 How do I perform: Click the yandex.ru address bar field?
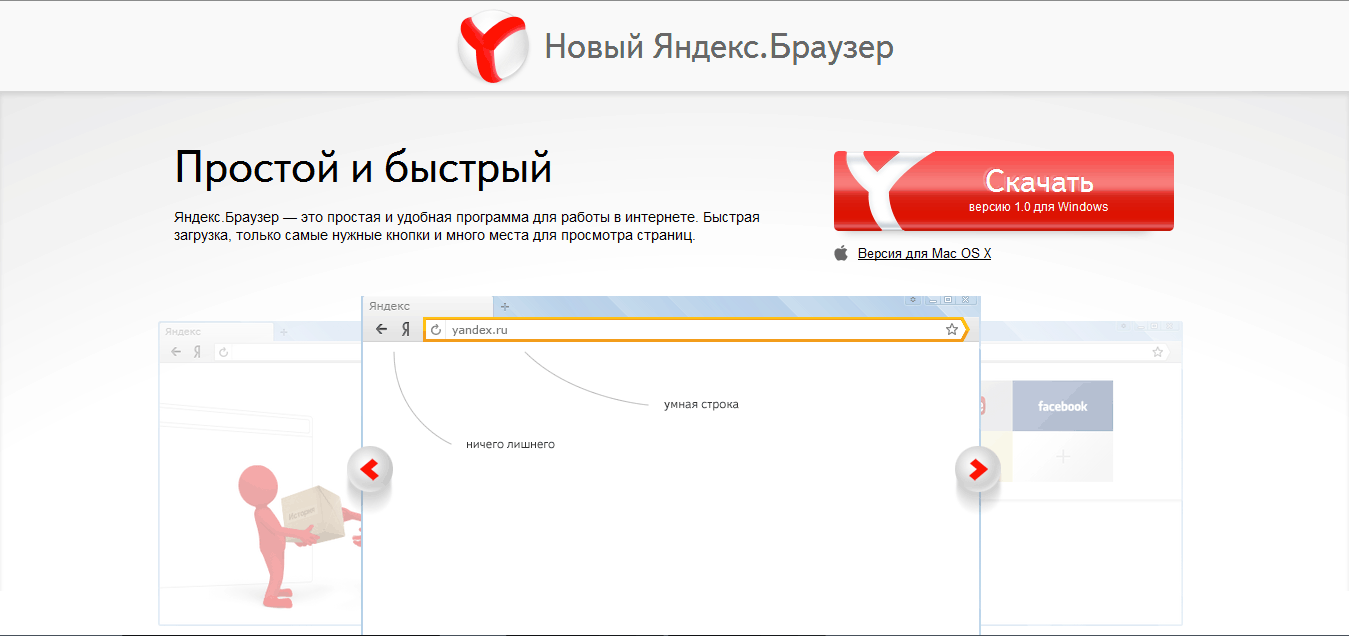tap(695, 329)
